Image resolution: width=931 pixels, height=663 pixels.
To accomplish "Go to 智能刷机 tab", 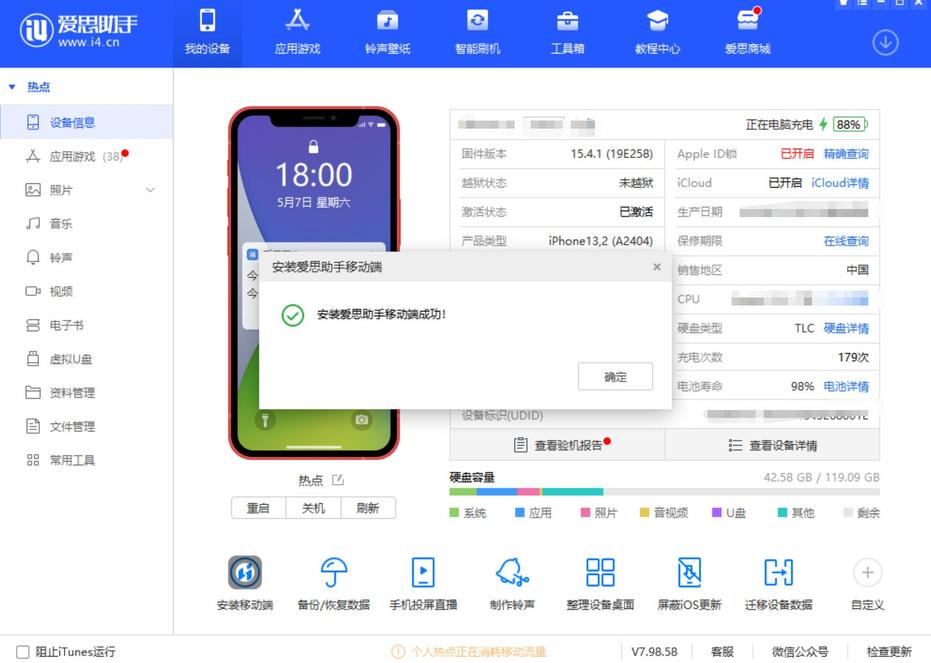I will (477, 33).
